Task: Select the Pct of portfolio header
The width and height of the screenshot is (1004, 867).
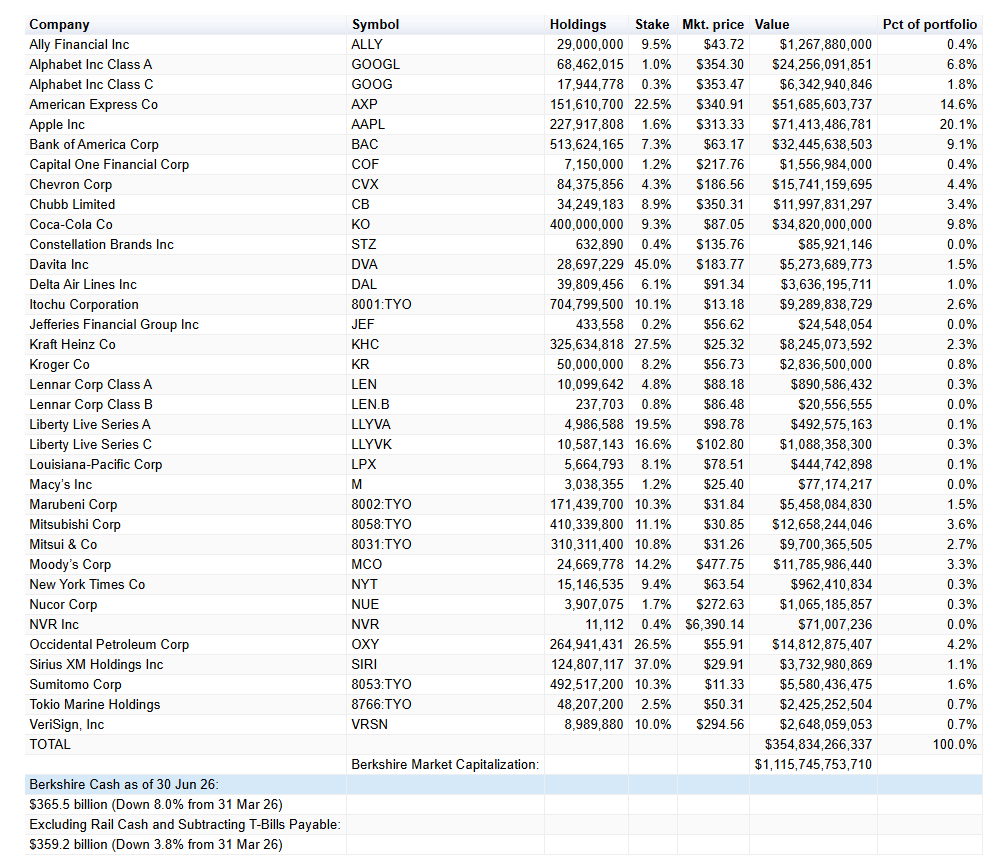Action: point(929,24)
